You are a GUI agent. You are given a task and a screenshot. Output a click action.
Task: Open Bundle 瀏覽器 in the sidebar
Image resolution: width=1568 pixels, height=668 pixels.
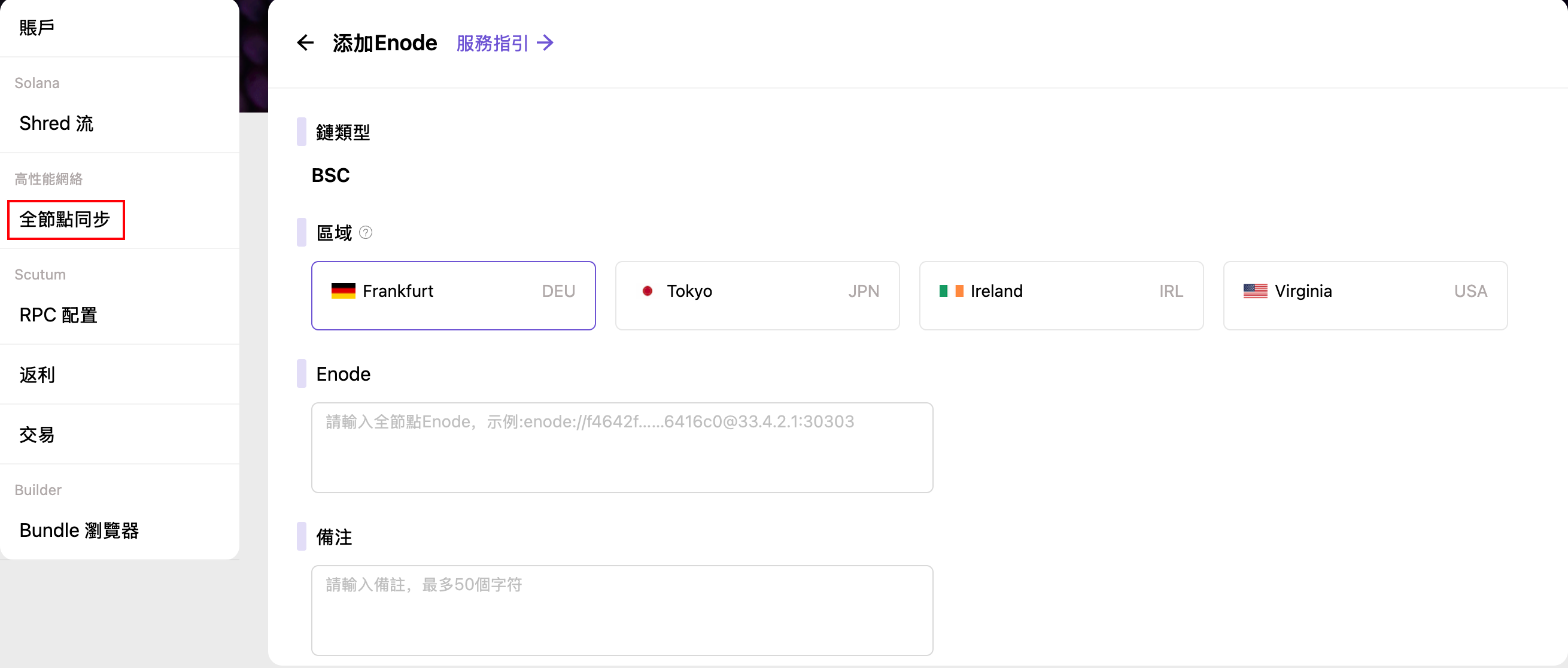(79, 530)
